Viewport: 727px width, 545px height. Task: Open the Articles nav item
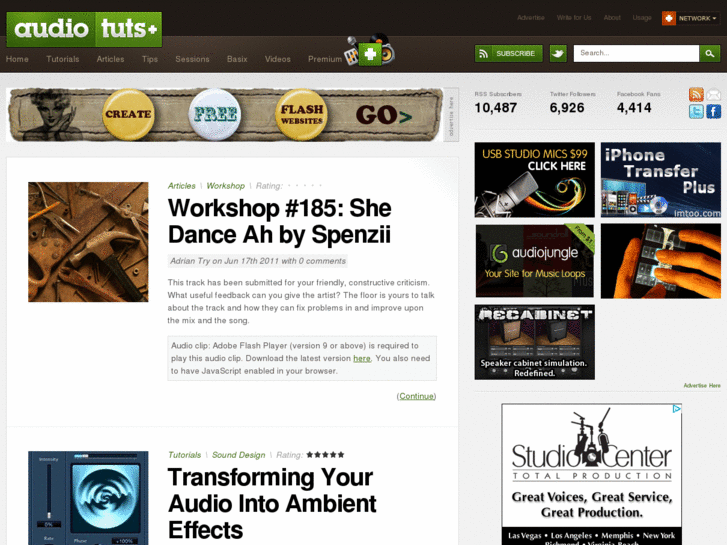(110, 59)
